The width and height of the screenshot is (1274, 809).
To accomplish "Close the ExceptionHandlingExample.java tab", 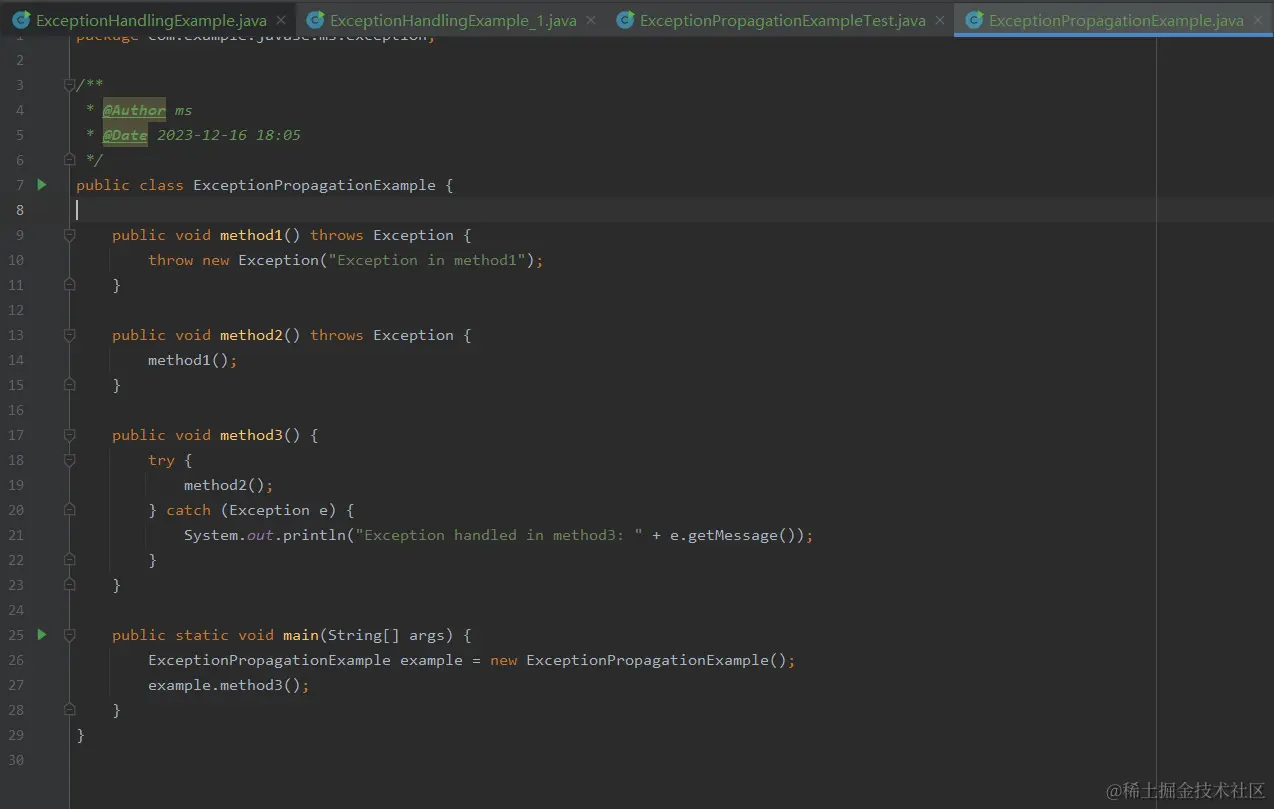I will [281, 20].
